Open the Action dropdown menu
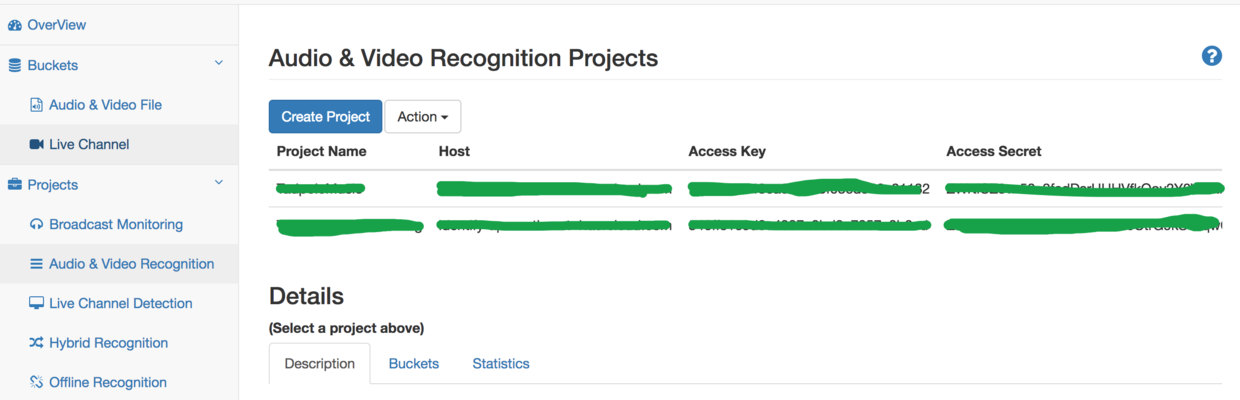 [422, 117]
